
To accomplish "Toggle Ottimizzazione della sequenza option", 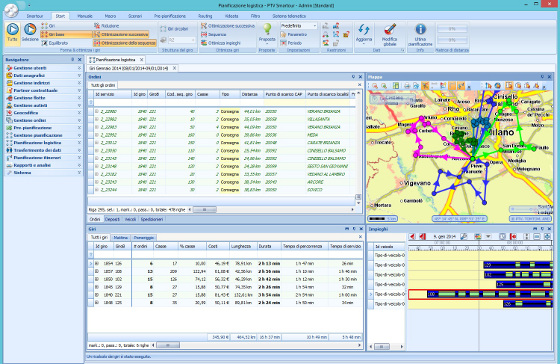I will 125,43.
